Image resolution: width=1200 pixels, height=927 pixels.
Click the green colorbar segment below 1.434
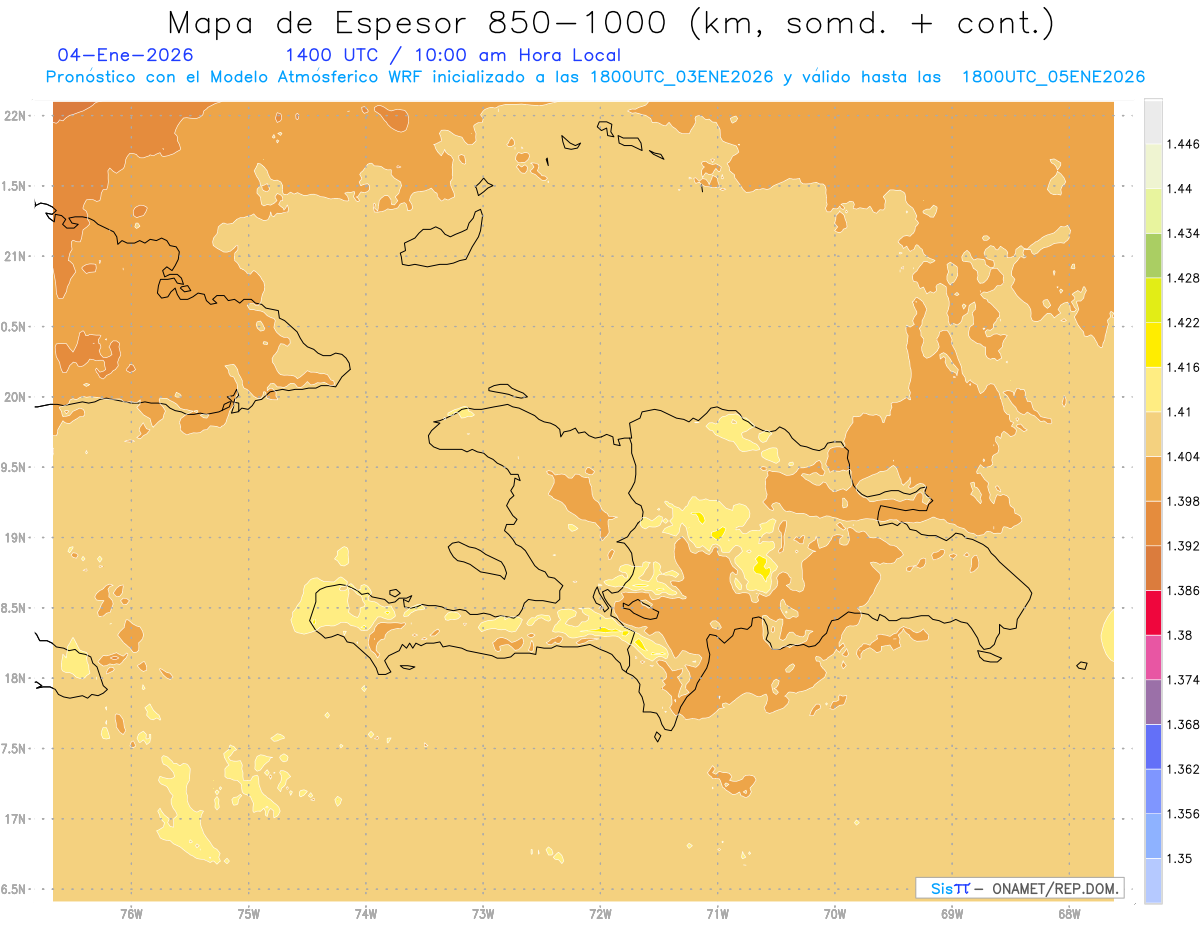point(1153,256)
